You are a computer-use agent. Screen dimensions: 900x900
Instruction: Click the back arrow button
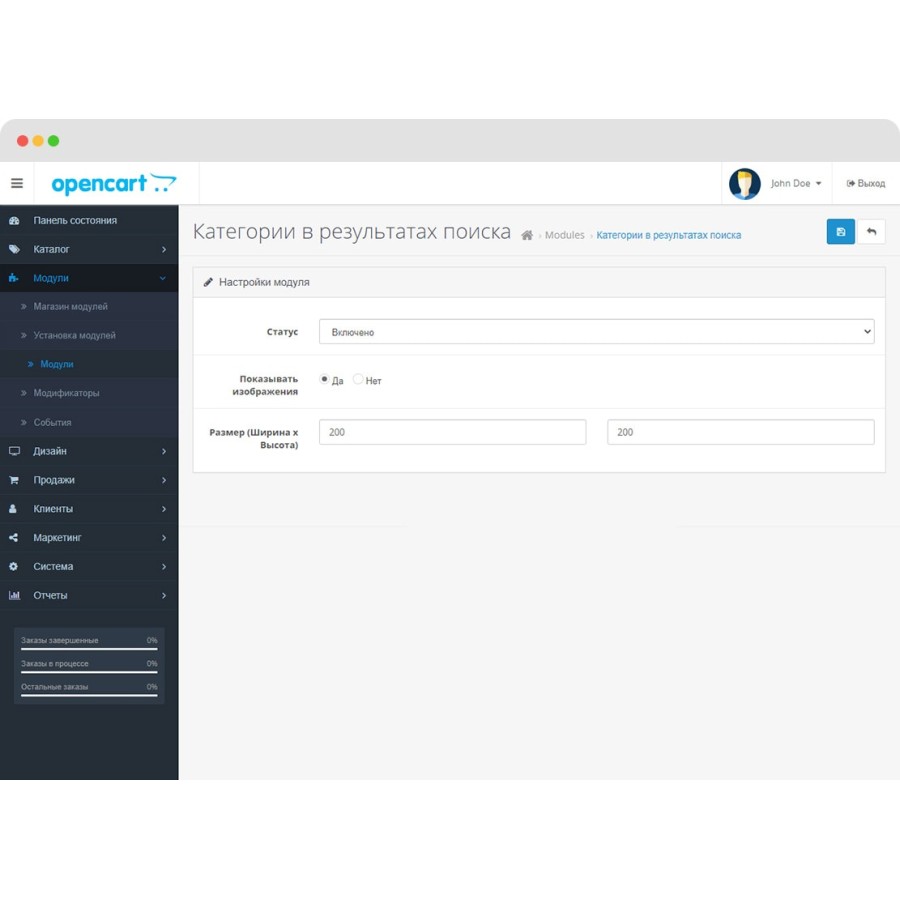coord(871,232)
